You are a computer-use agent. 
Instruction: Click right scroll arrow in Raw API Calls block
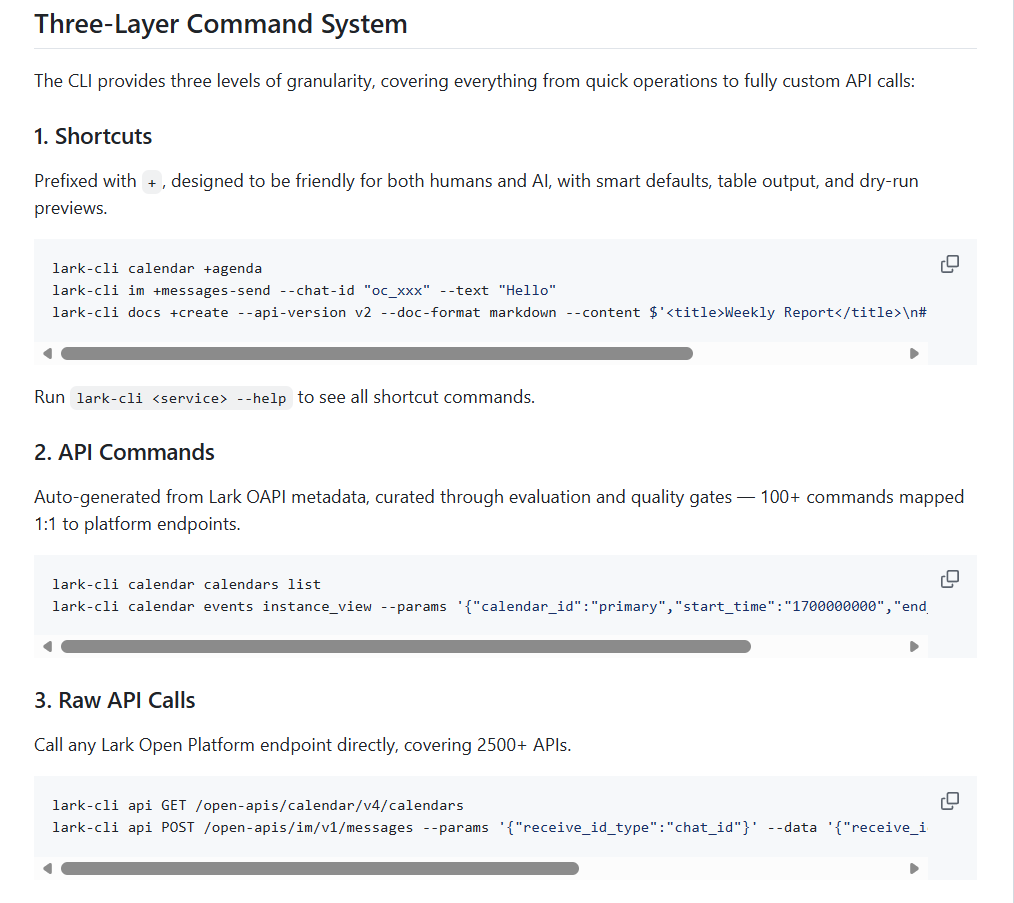click(x=914, y=868)
